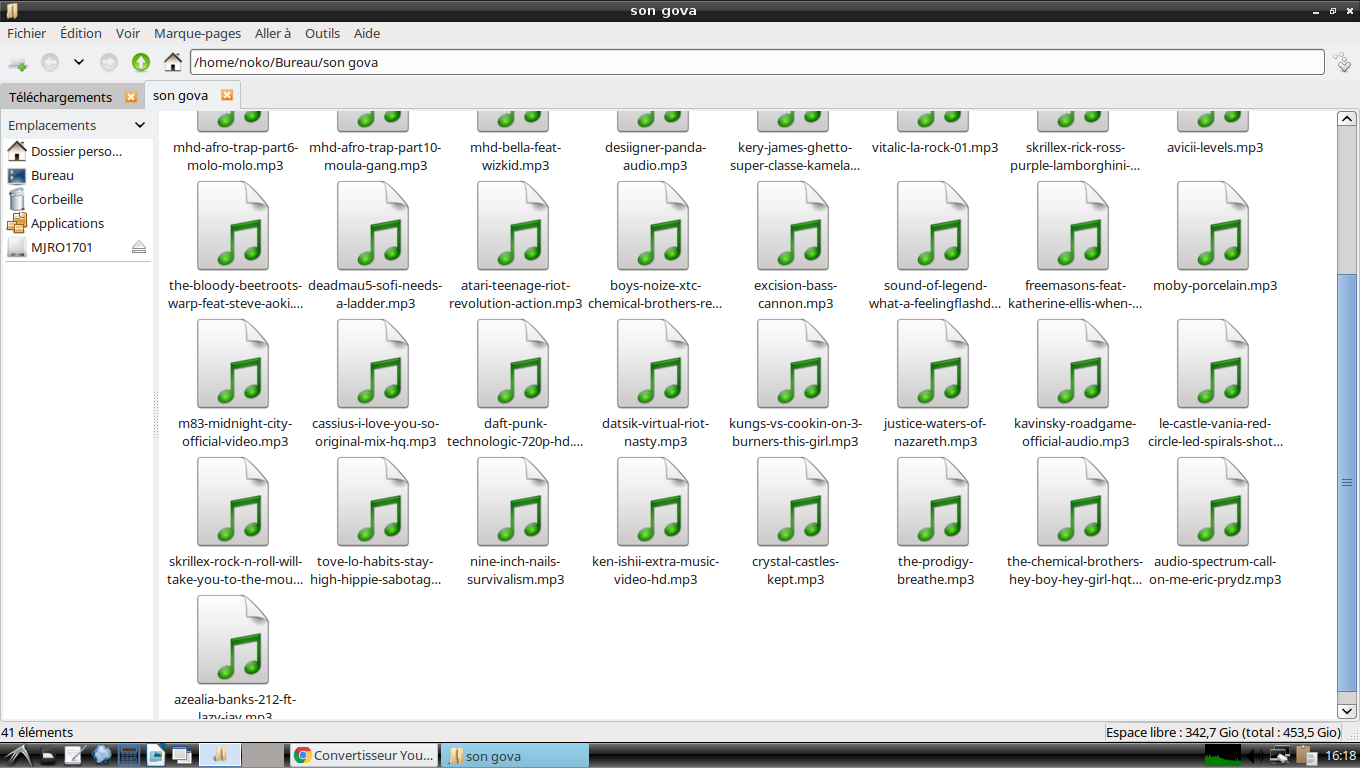
Task: Open the Outils menu
Action: [323, 33]
